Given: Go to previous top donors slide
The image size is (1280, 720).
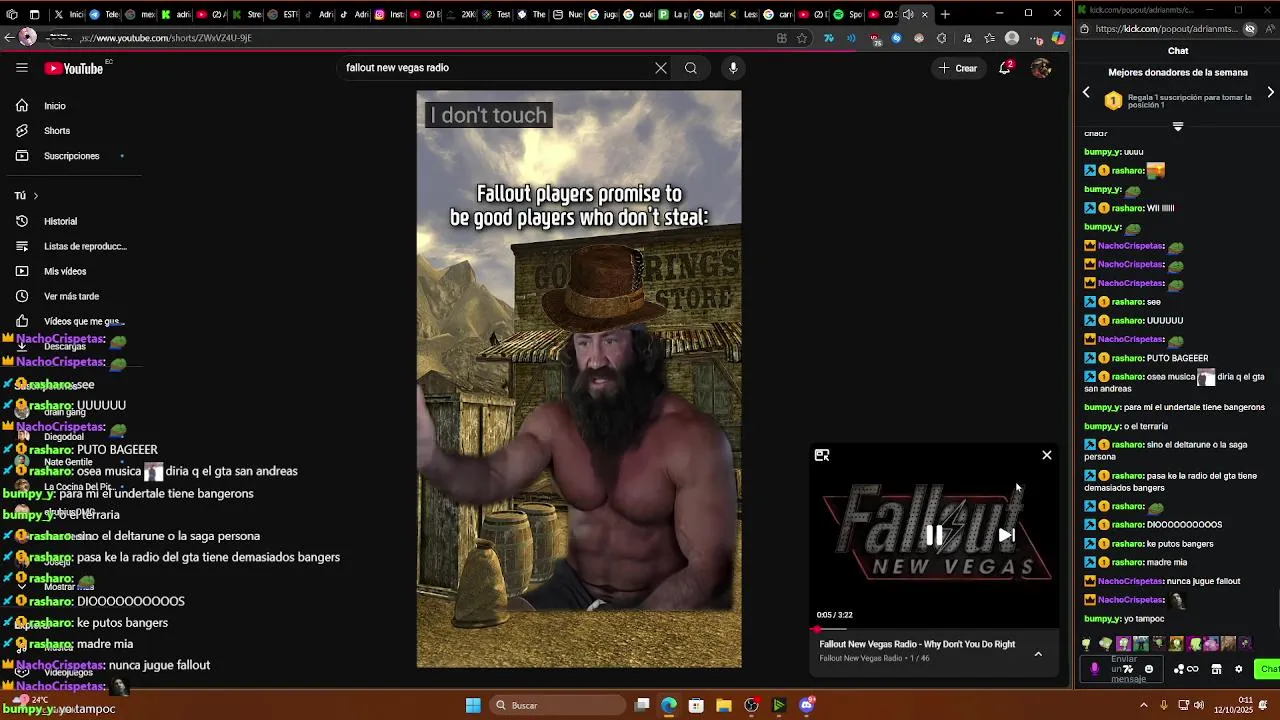Looking at the screenshot, I should (x=1086, y=92).
